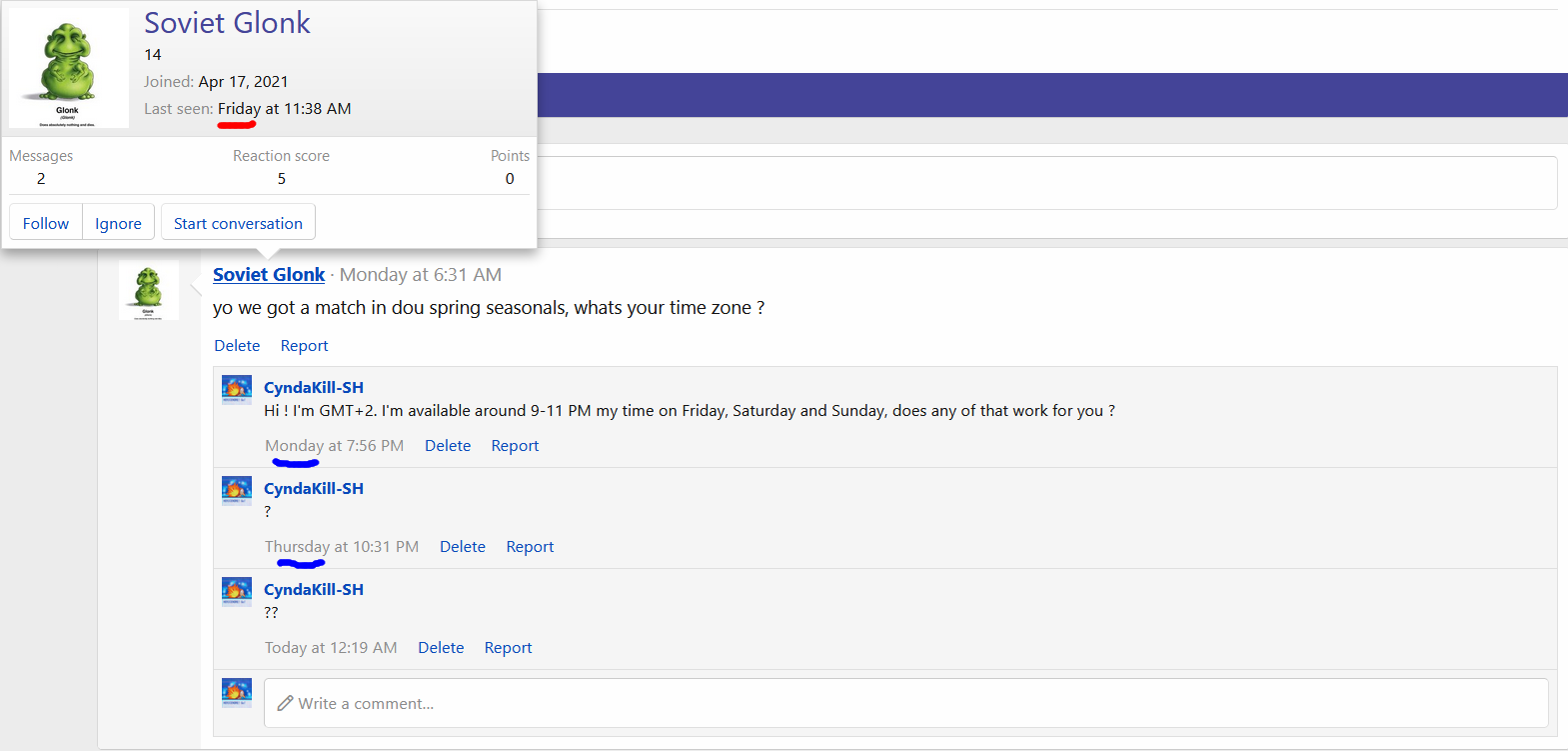Delete the comment posted Monday at 7:56 PM

pos(448,446)
